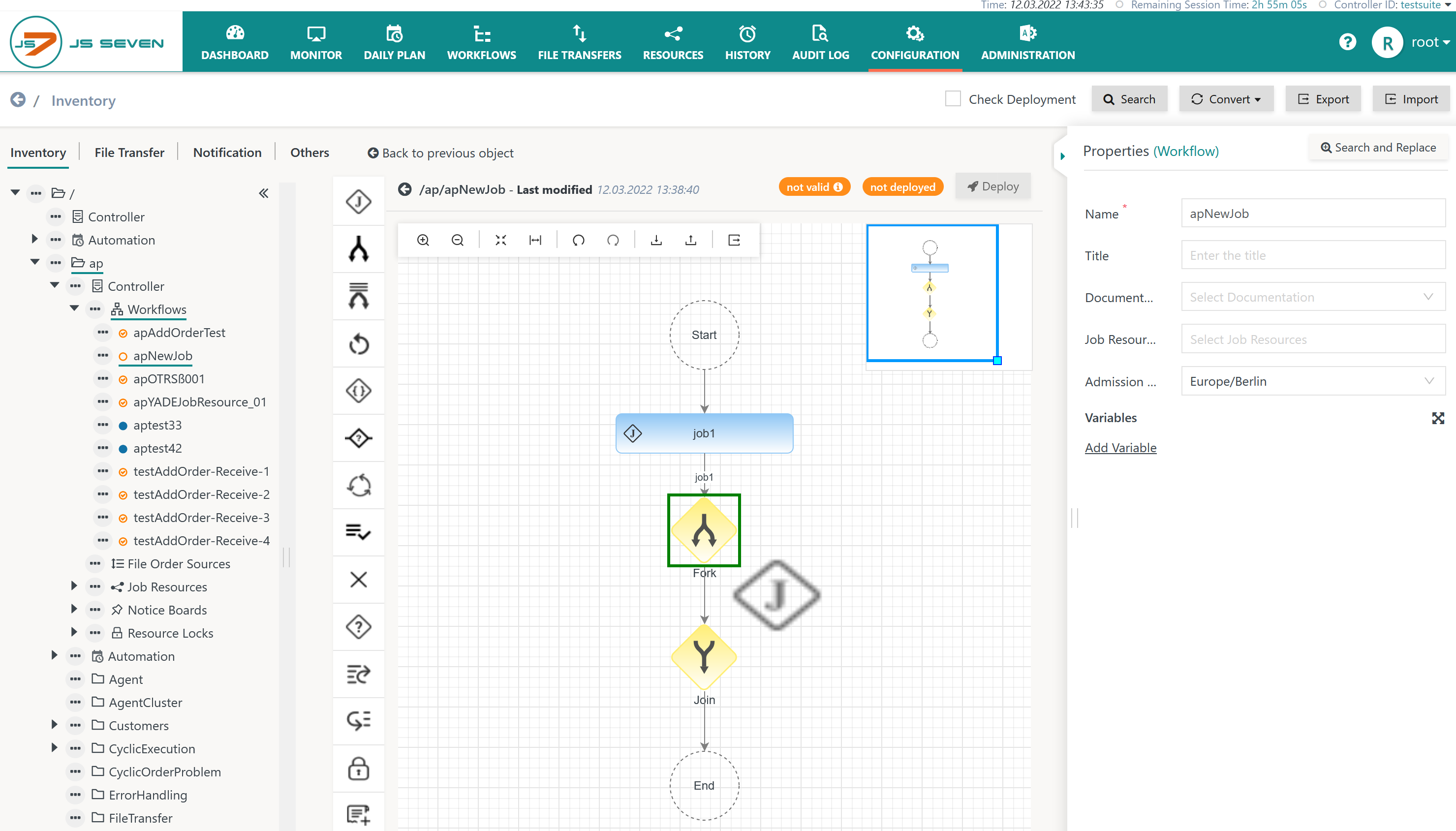Open the root user menu

pos(1430,42)
